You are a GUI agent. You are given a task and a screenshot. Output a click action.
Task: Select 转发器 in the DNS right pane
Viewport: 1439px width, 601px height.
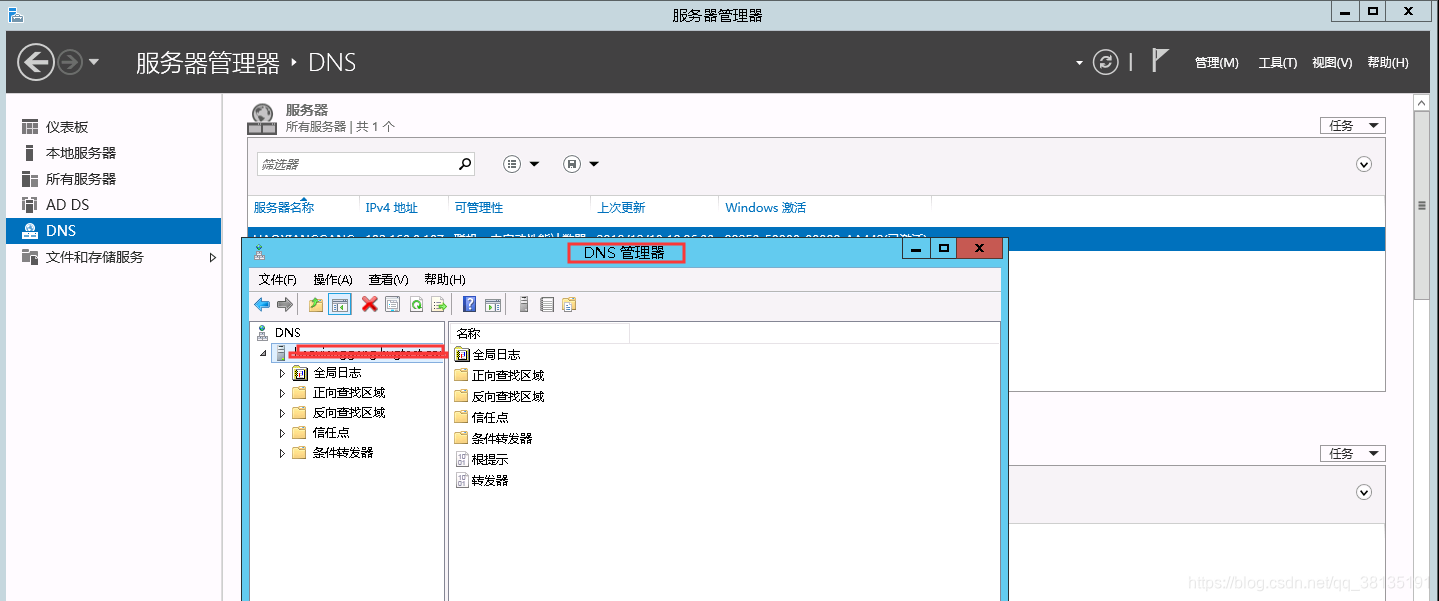[481, 481]
